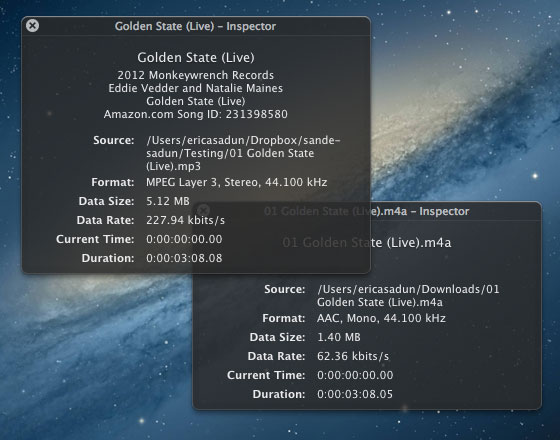Click the 01 Golden State (Live).m4a – Inspector title bar
Image resolution: width=560 pixels, height=440 pixels.
click(366, 211)
